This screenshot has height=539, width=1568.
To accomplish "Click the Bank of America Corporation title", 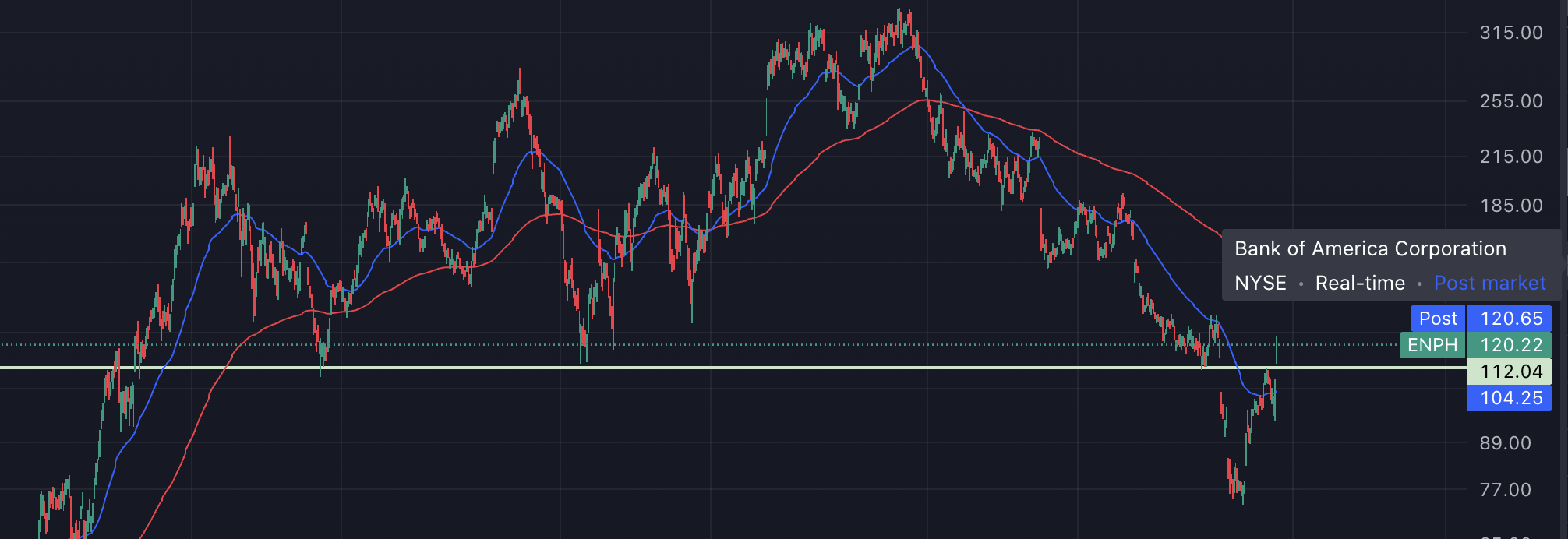I will (1370, 248).
